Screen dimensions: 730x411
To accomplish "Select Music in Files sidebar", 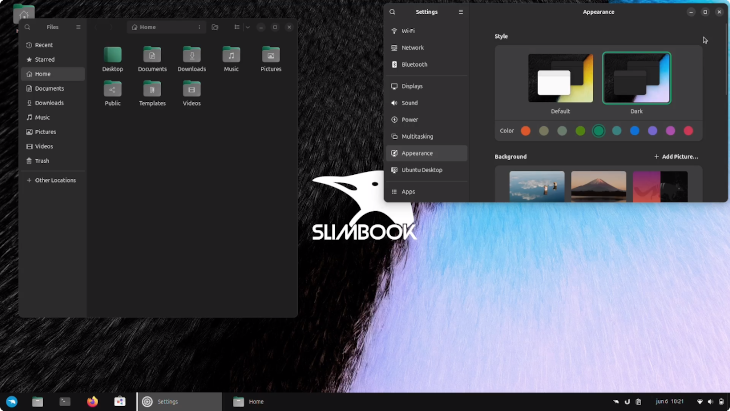I will click(x=53, y=117).
